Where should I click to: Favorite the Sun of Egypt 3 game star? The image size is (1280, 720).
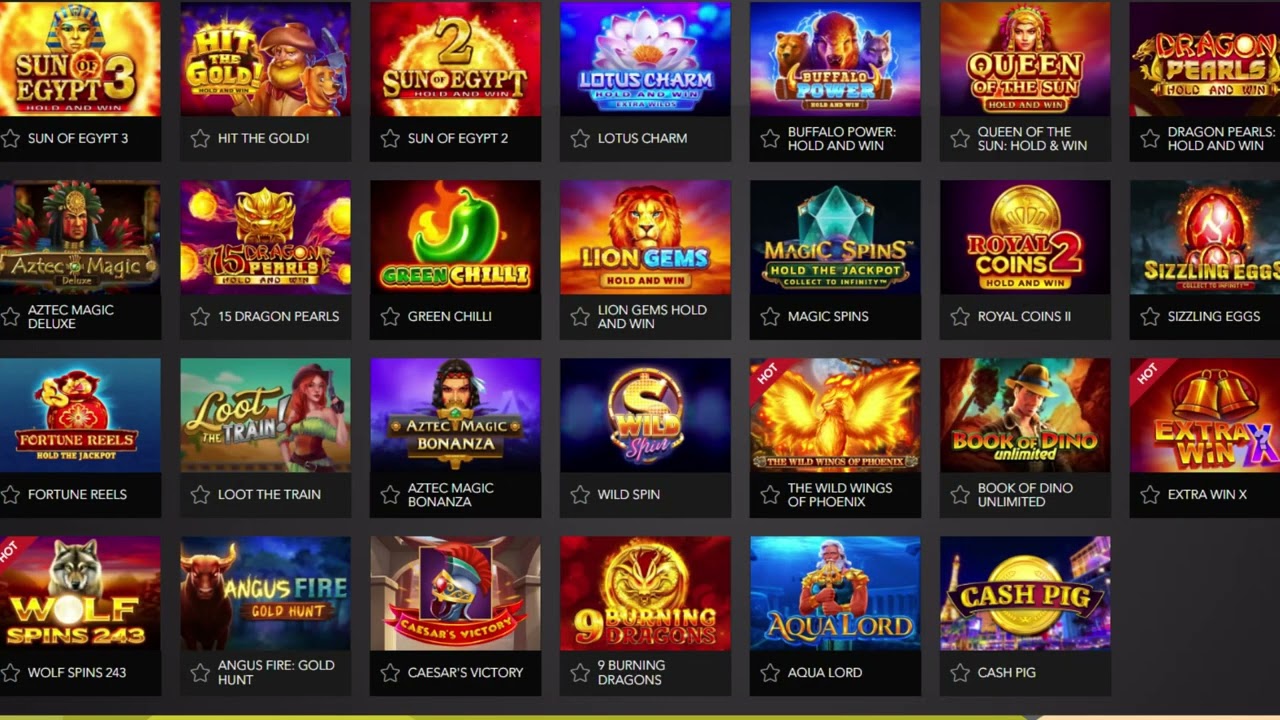(x=10, y=139)
